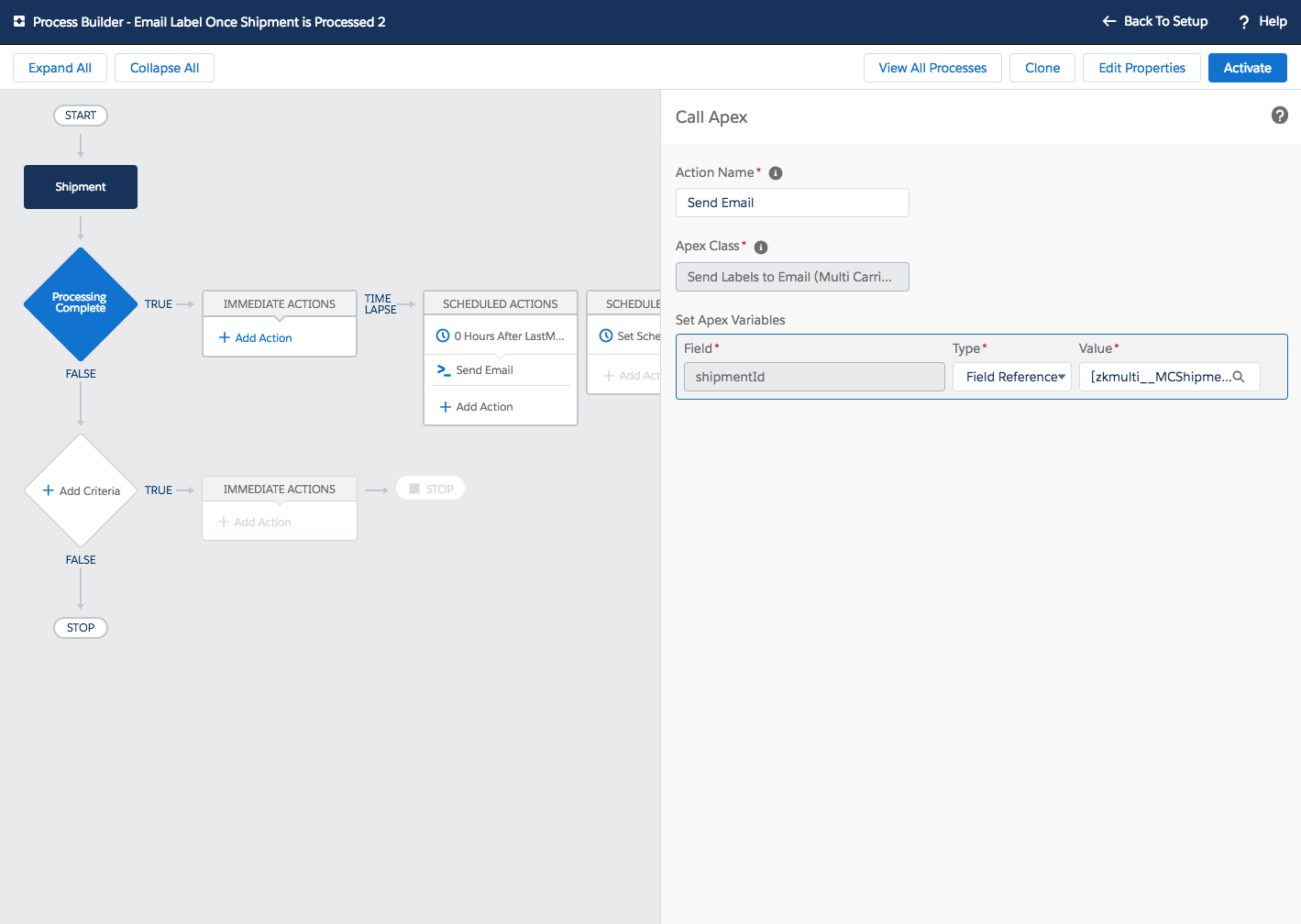Click the TIME LAPSE label
1301x924 pixels.
coord(380,304)
